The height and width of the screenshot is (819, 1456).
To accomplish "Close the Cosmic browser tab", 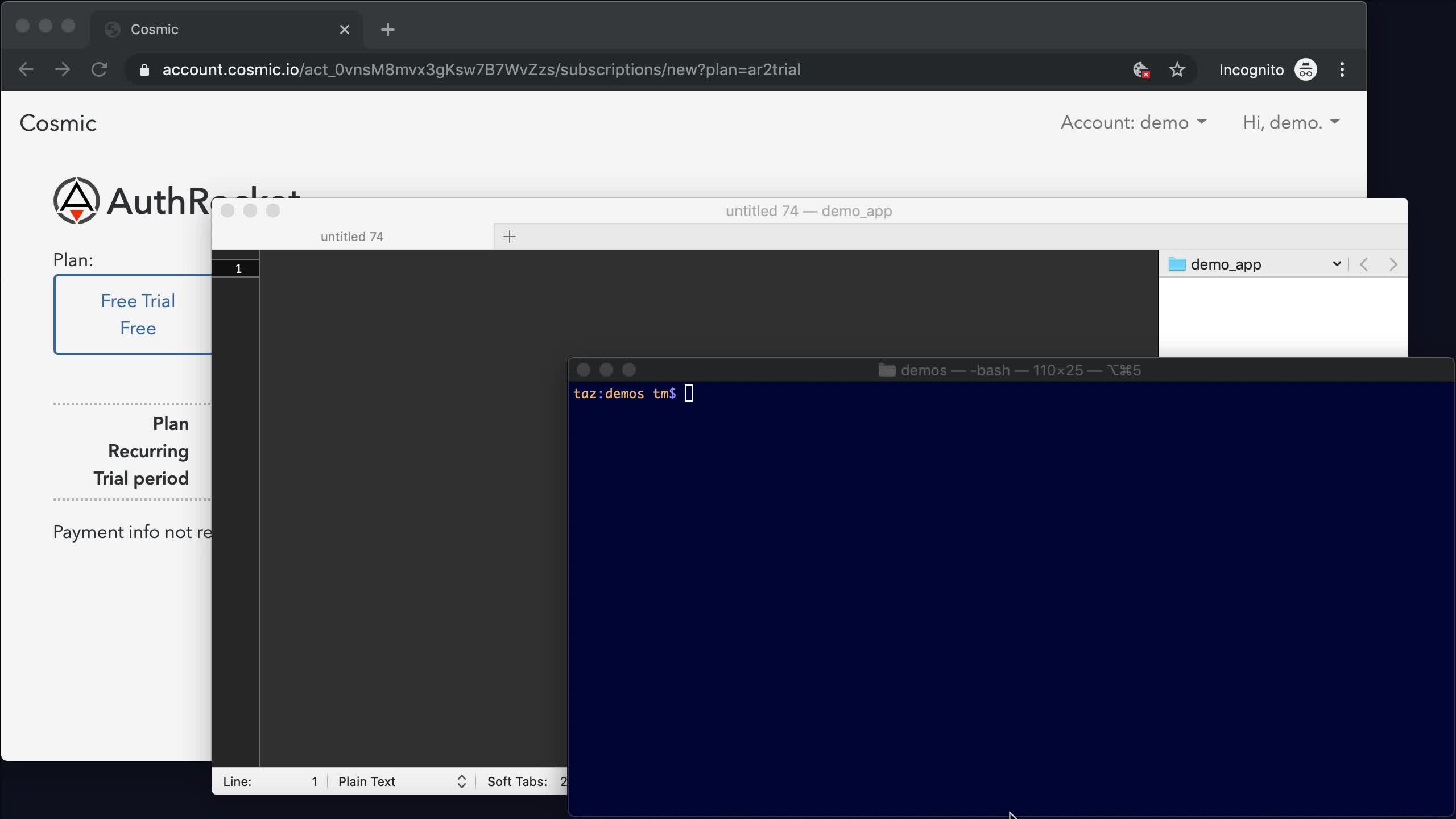I will (x=345, y=30).
